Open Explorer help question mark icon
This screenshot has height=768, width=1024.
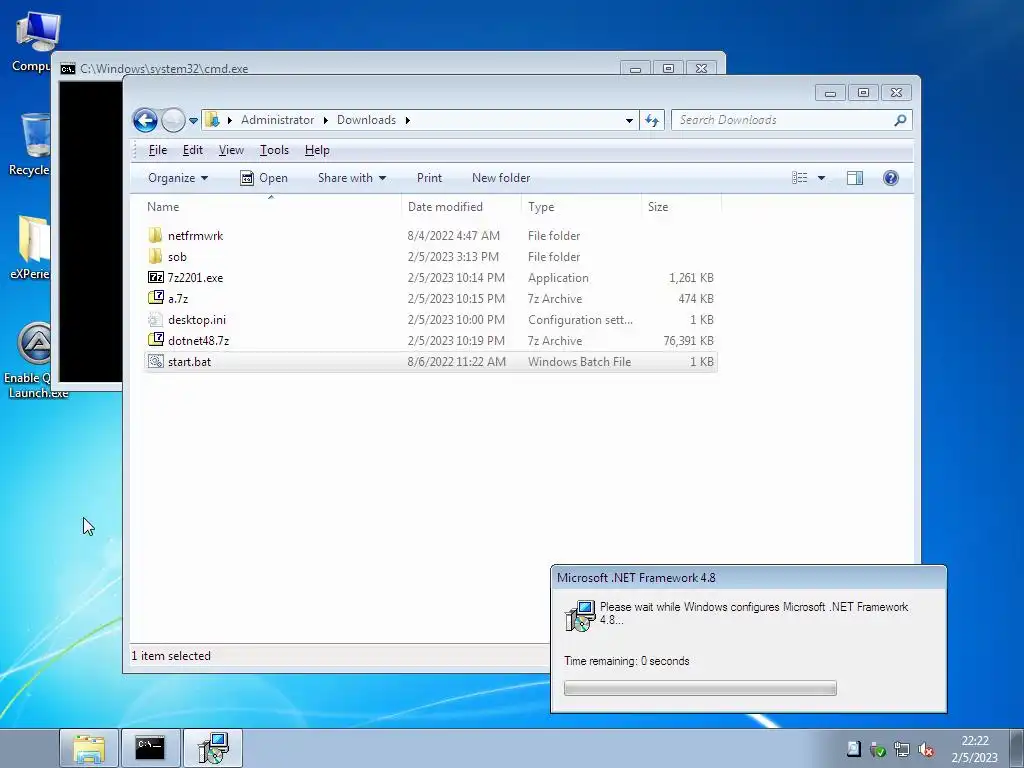pos(891,178)
